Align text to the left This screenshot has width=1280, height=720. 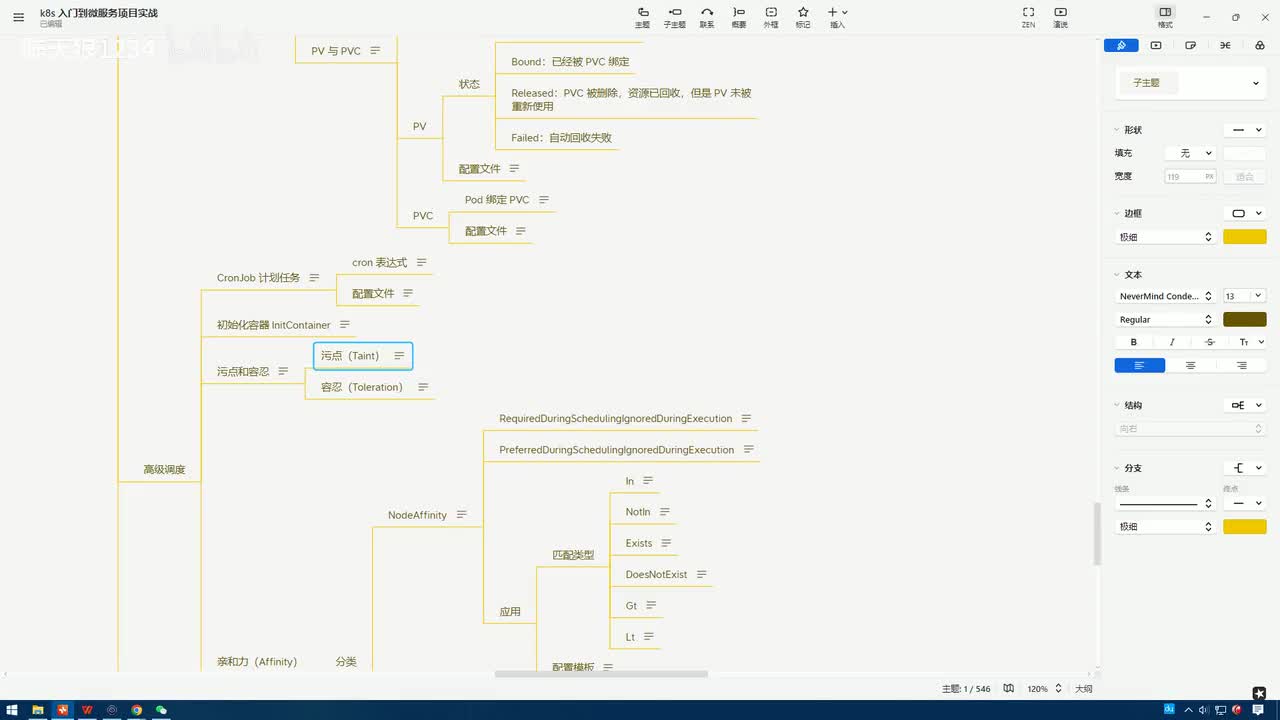coord(1140,365)
